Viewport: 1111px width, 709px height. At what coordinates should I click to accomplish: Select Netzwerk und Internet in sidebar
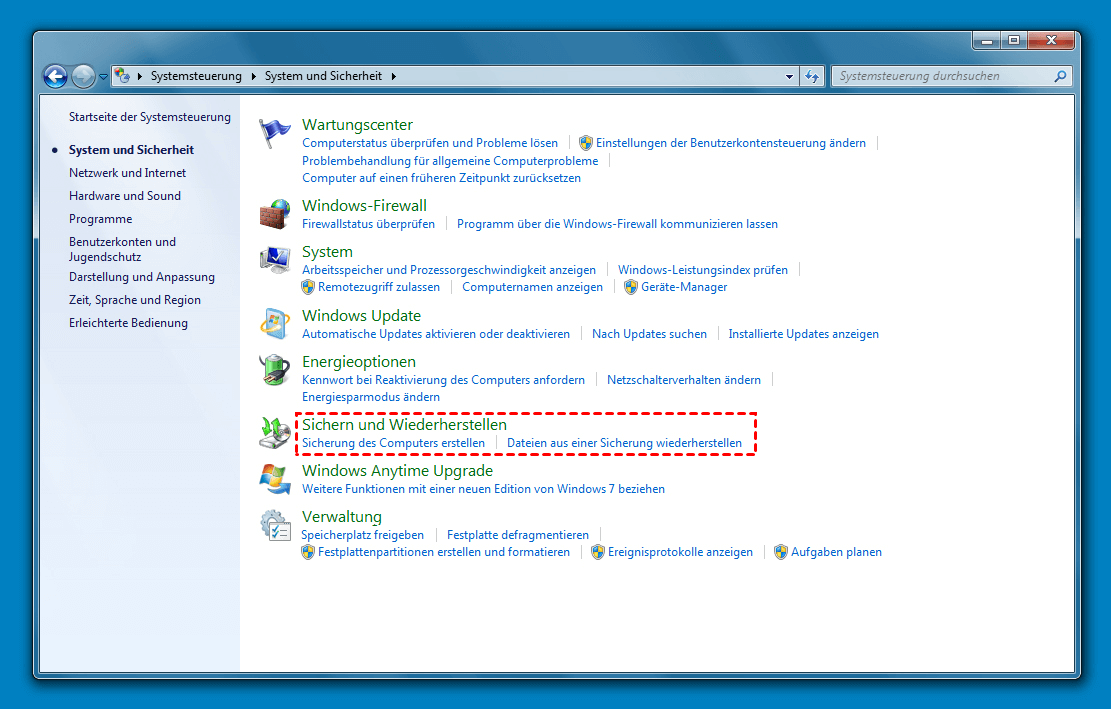pyautogui.click(x=127, y=173)
